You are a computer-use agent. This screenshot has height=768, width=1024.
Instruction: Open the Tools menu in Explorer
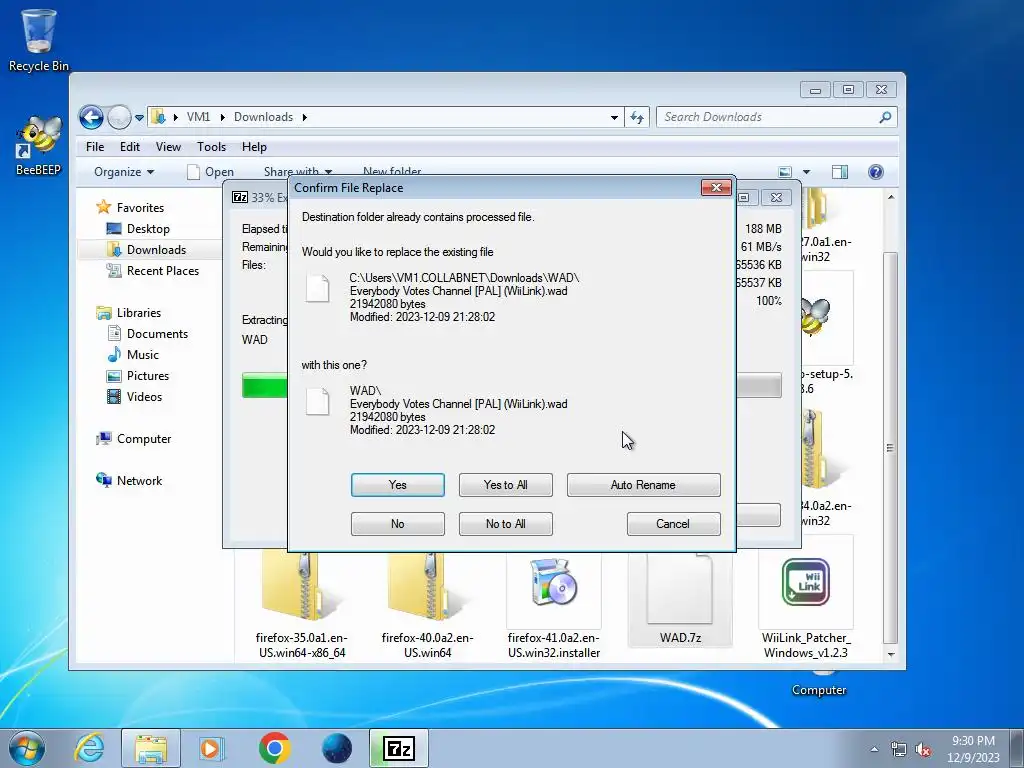coord(211,147)
